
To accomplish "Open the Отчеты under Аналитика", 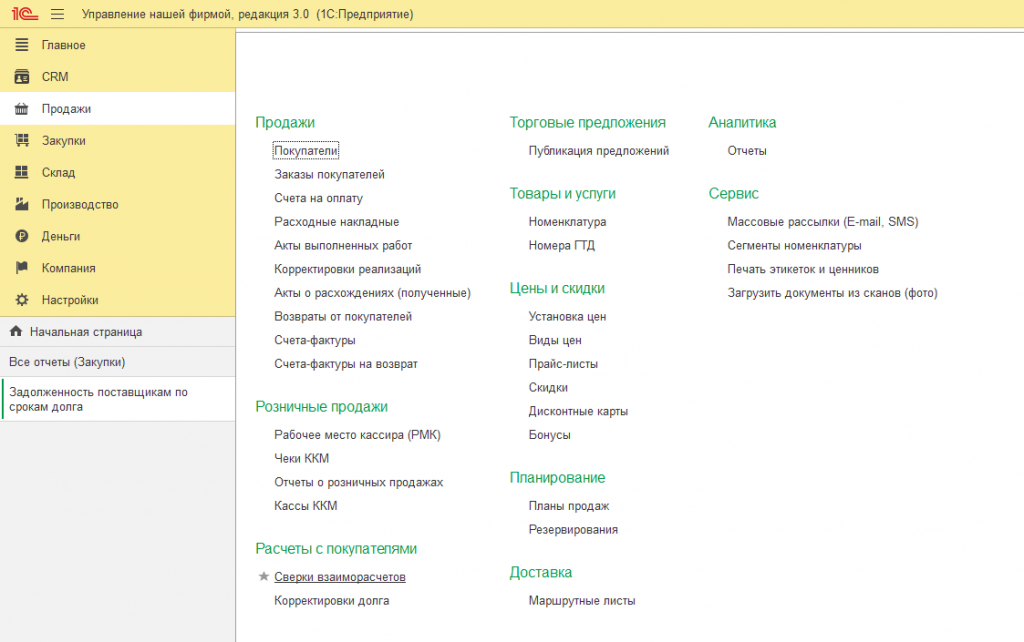I will pos(747,151).
